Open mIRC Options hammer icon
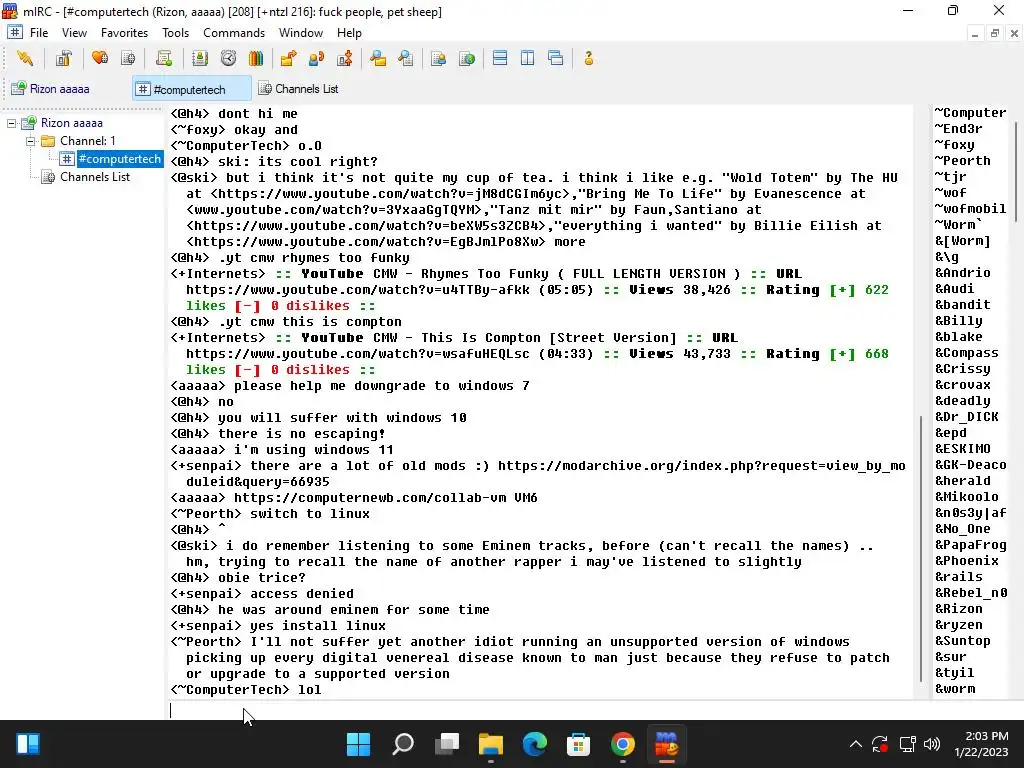Screen dimensions: 1024x768 [63, 59]
